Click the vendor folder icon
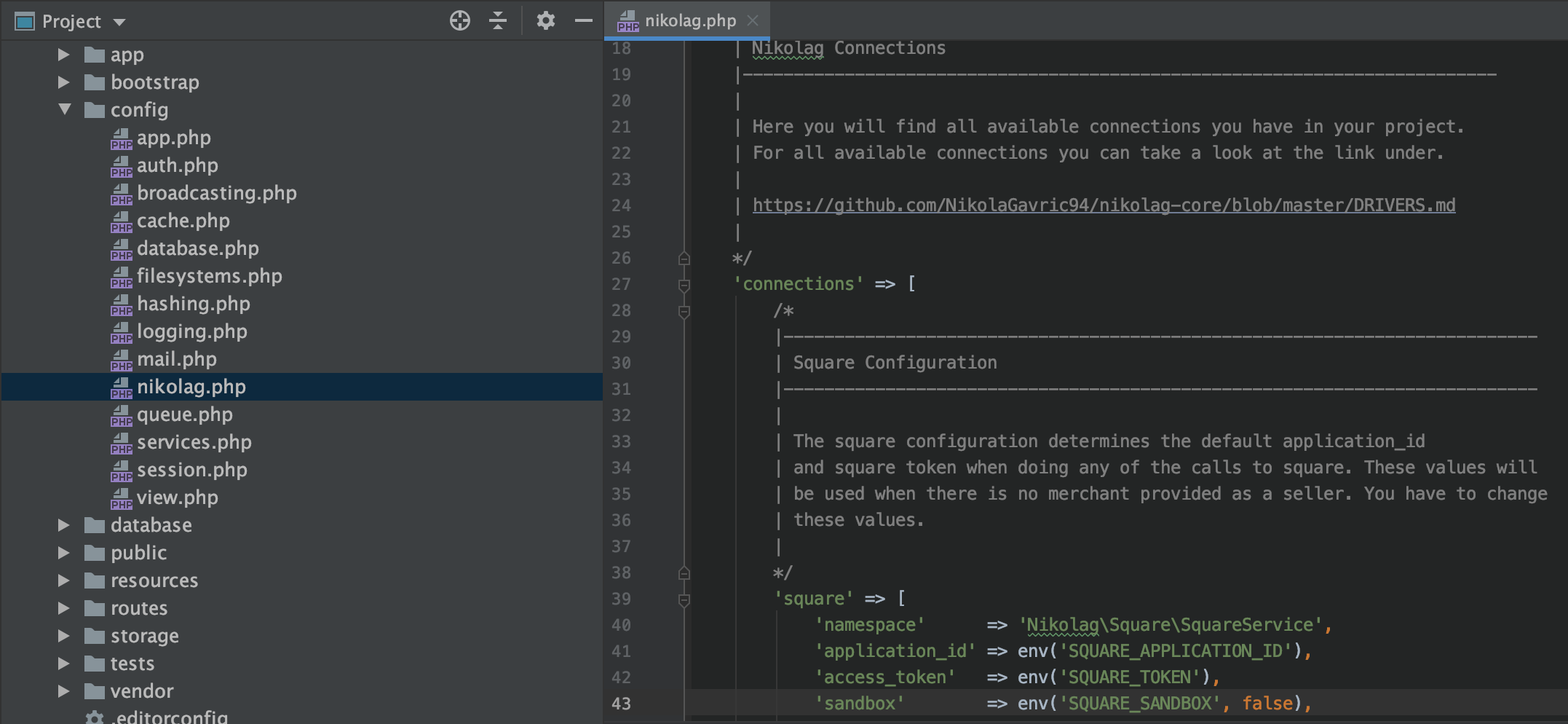The height and width of the screenshot is (724, 1568). tap(95, 691)
